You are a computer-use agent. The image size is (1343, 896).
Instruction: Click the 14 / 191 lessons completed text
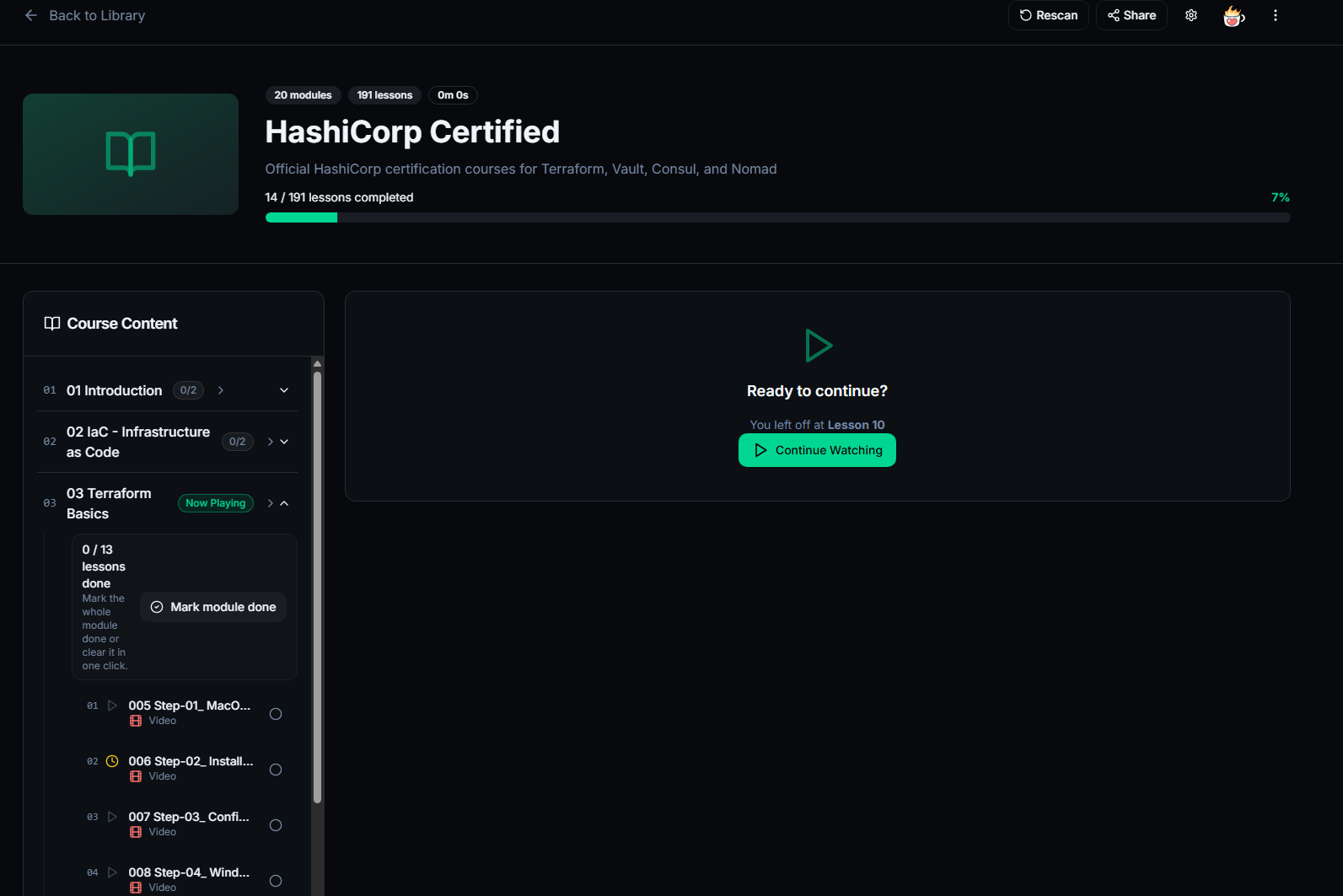tap(339, 197)
